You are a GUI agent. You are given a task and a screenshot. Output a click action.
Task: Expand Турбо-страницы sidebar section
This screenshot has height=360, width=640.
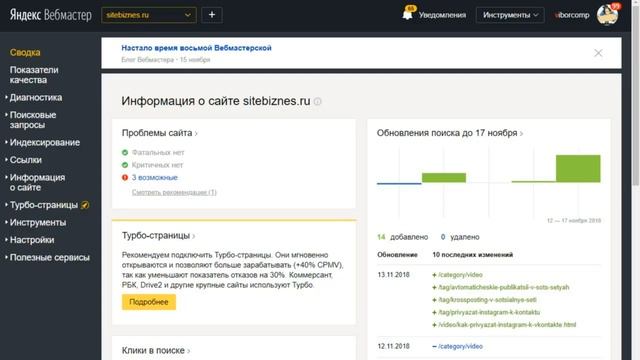pos(43,205)
